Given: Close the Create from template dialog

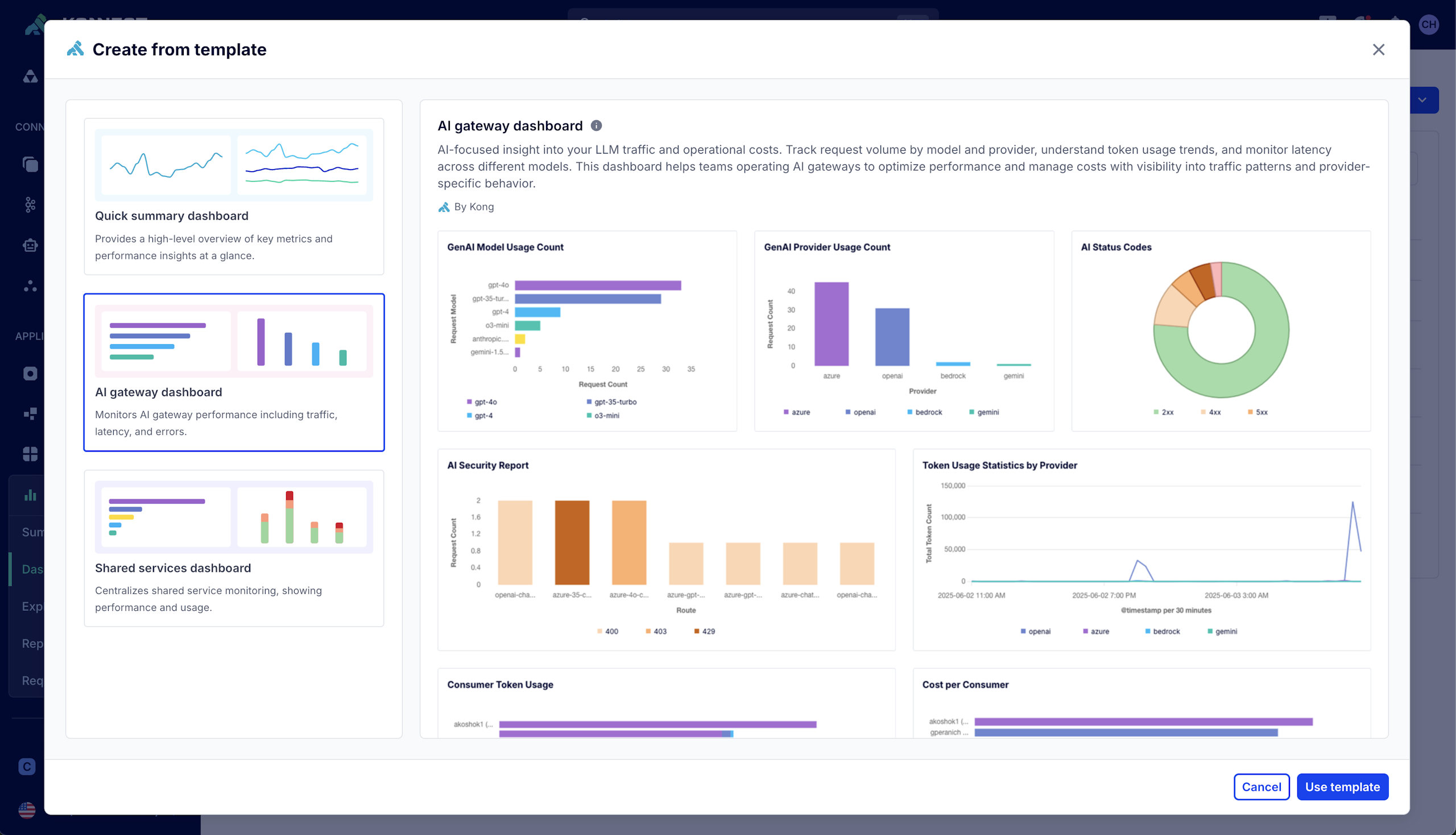Looking at the screenshot, I should (x=1378, y=50).
